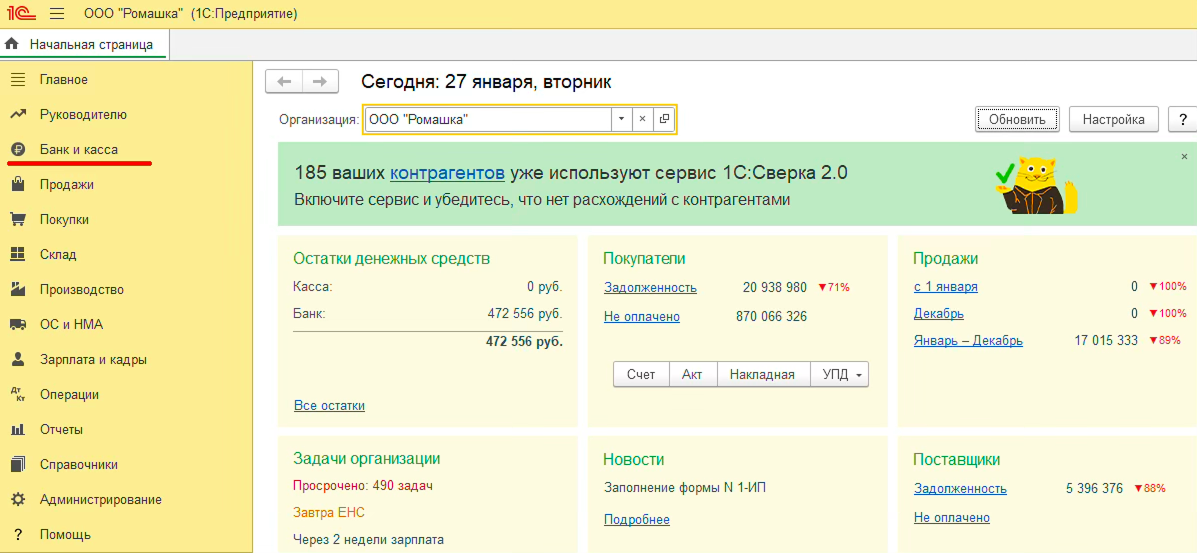Go forward with the right arrow button
This screenshot has height=553, width=1197.
(x=321, y=82)
